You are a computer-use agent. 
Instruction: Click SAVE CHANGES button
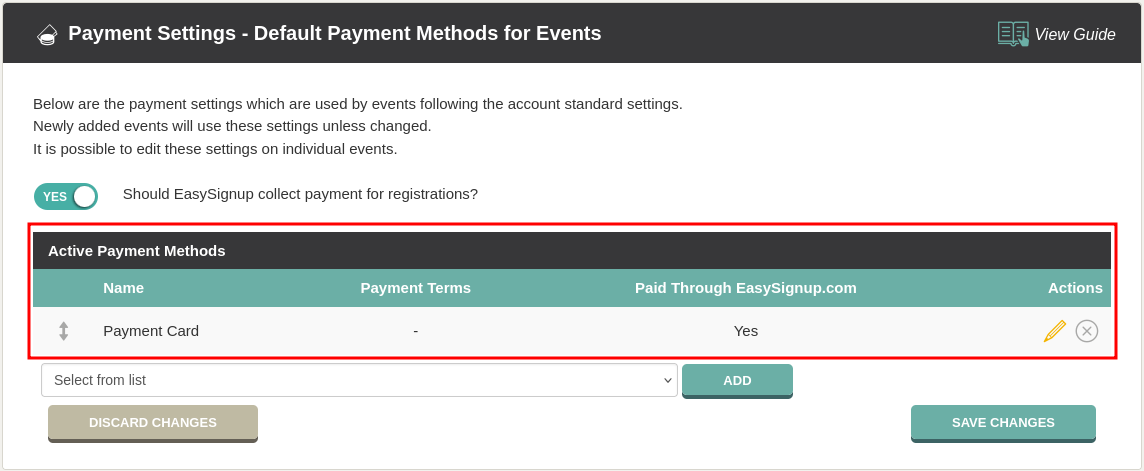point(1003,423)
